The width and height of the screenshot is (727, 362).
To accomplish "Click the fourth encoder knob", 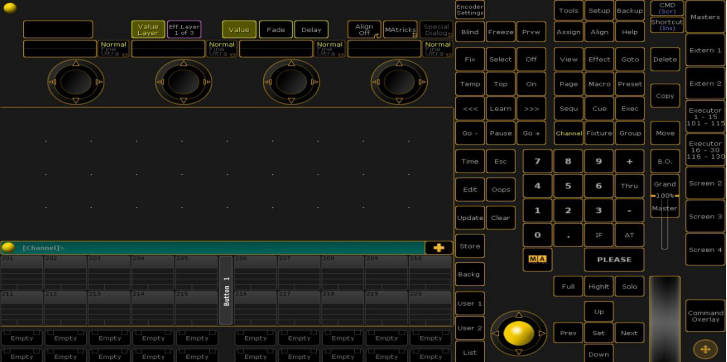I will click(399, 82).
